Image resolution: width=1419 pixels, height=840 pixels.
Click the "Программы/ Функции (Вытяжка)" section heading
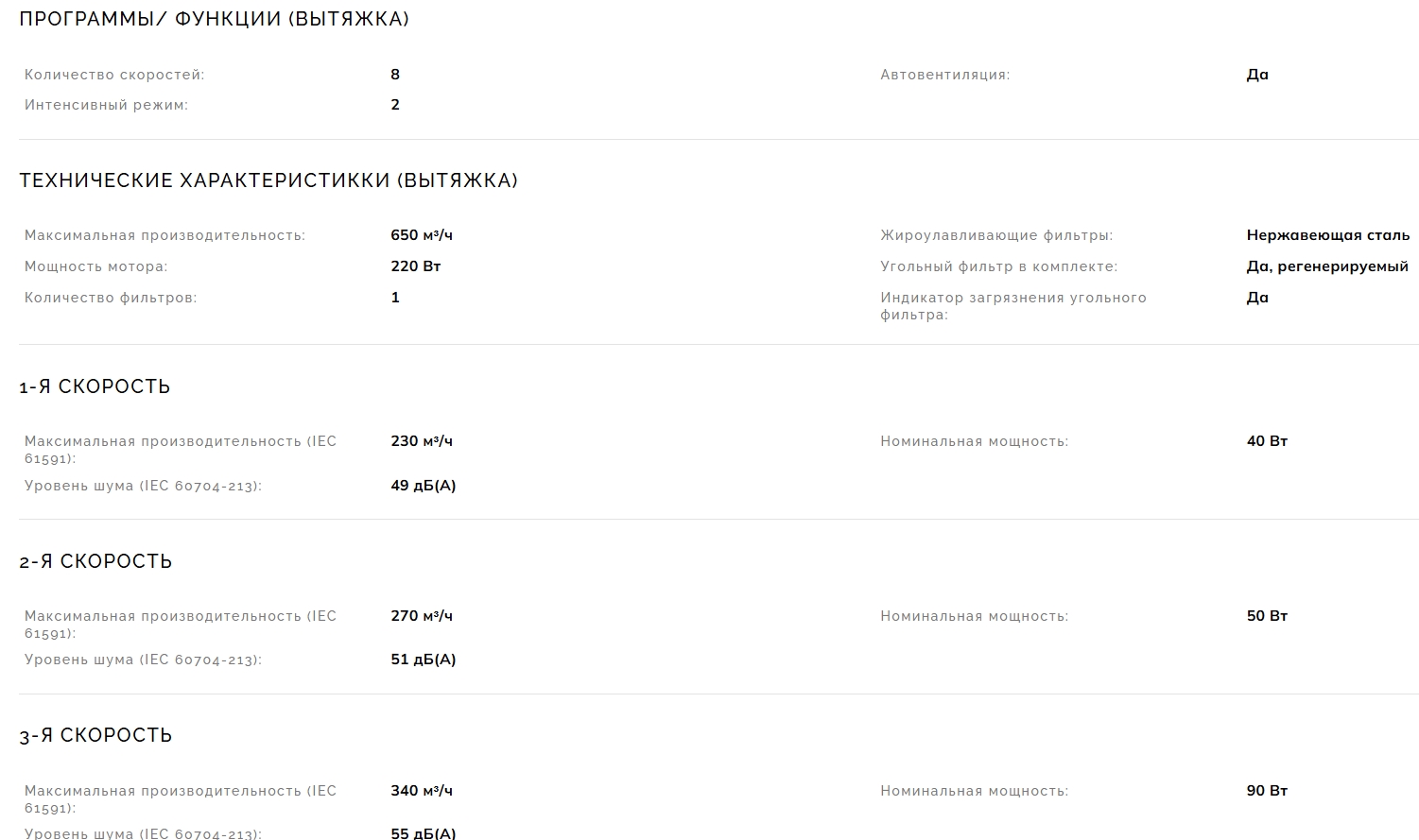click(x=214, y=19)
